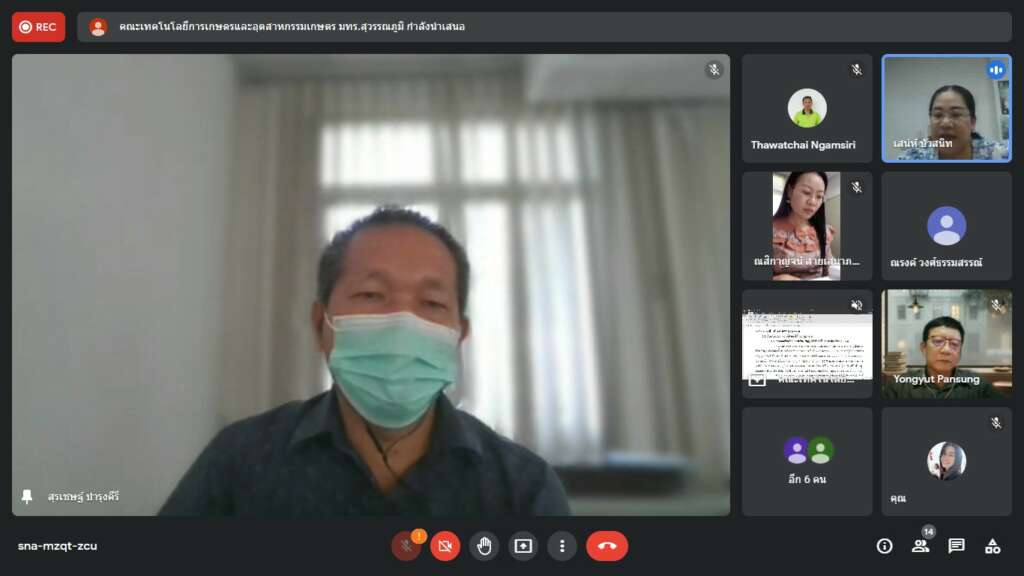Open the meeting details info panel

coord(884,545)
